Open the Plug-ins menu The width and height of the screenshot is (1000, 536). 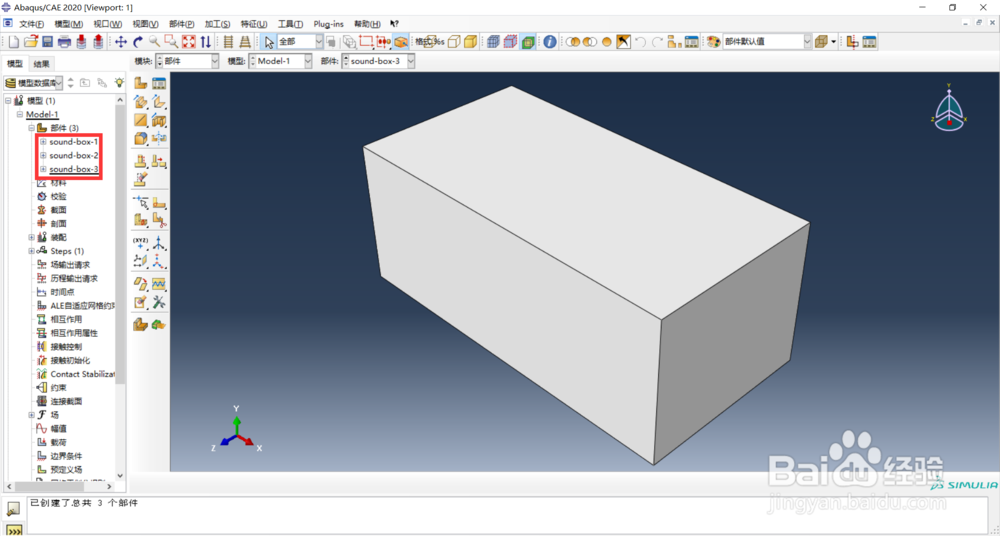point(328,24)
